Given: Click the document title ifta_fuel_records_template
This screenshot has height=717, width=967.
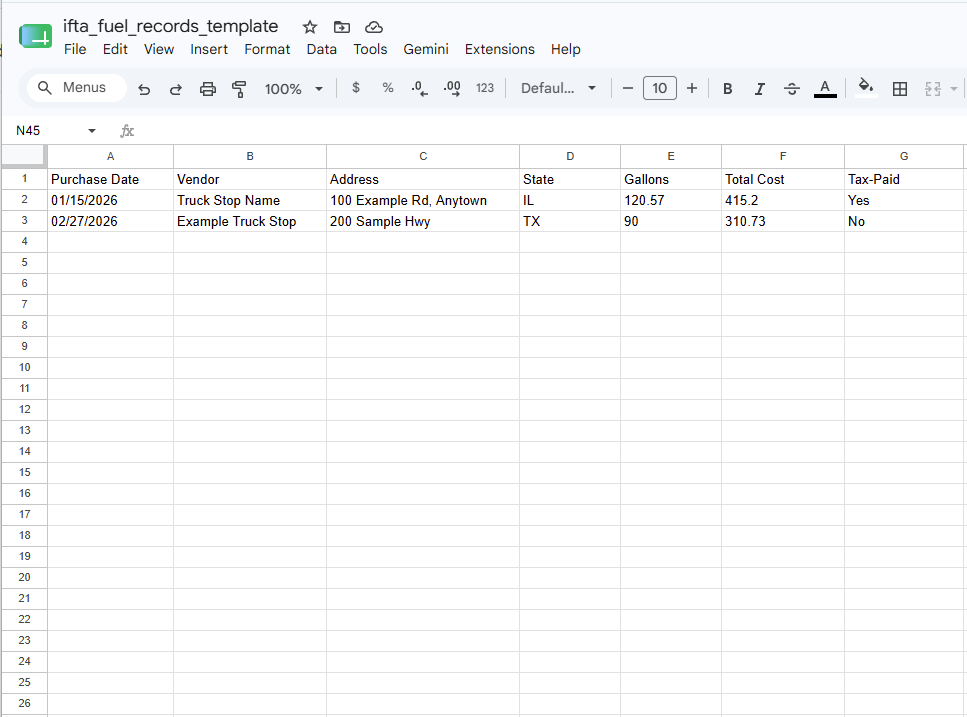Looking at the screenshot, I should tap(171, 26).
